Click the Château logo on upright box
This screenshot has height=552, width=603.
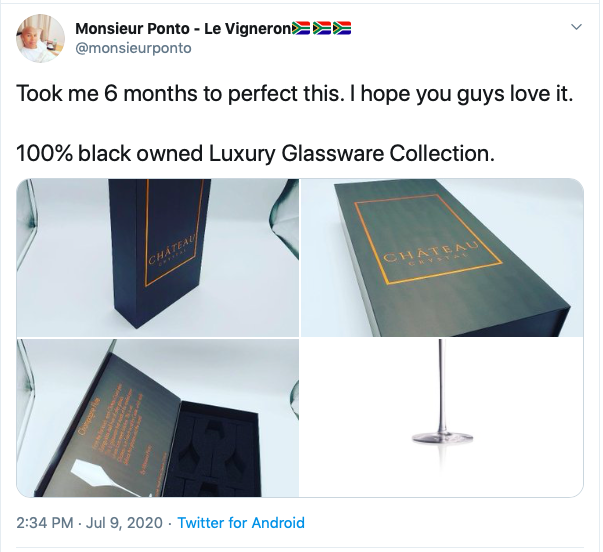coord(173,249)
